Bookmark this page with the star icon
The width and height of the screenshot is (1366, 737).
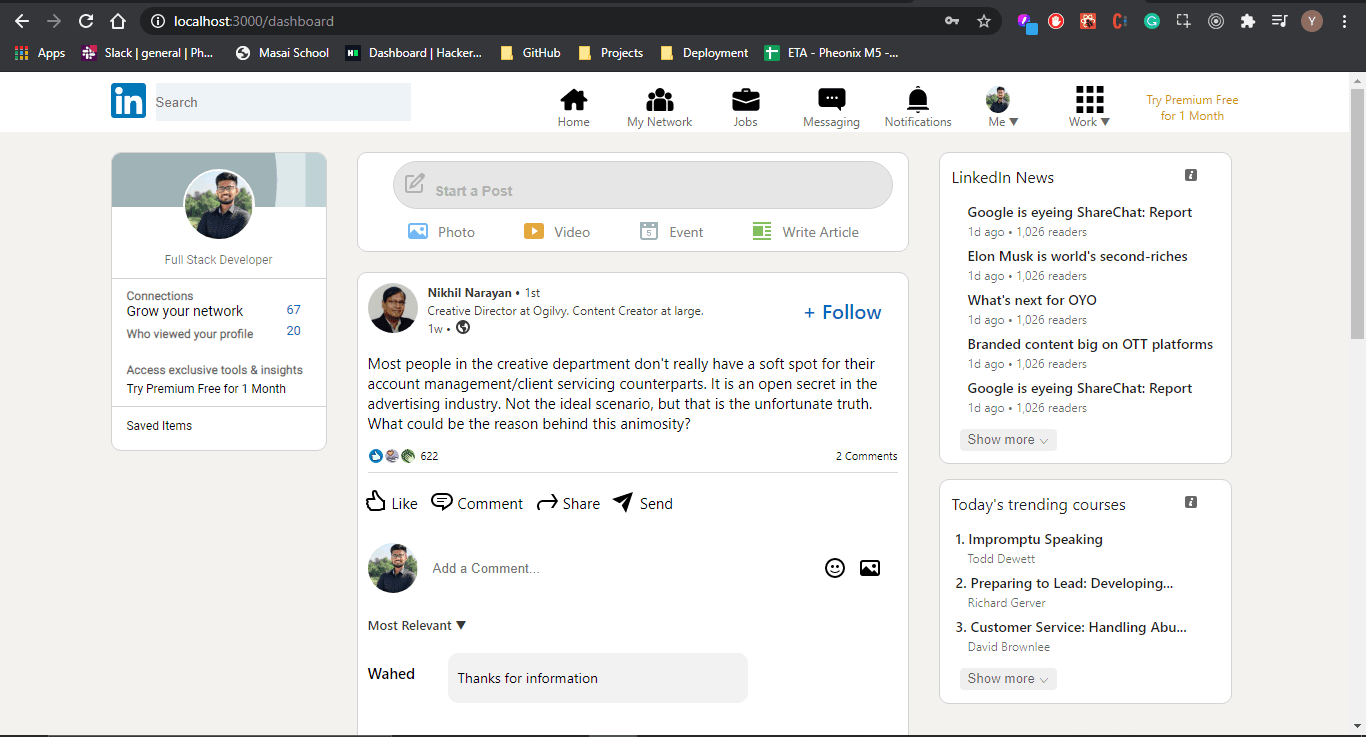pos(984,21)
